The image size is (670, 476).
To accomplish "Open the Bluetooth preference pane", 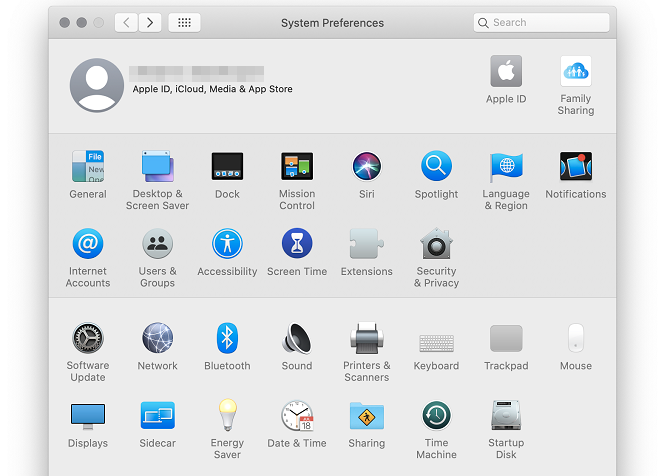I will click(227, 339).
